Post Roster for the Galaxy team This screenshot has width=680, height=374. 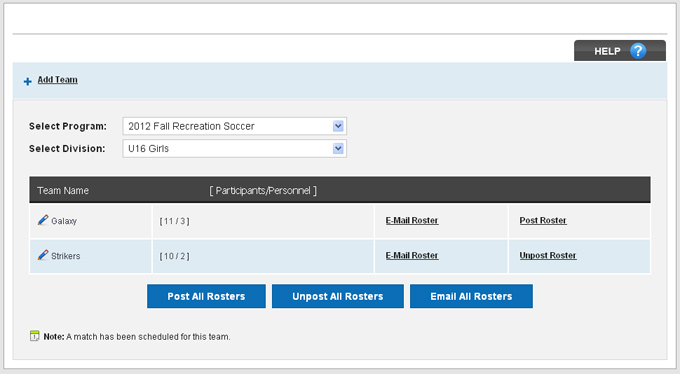point(543,220)
